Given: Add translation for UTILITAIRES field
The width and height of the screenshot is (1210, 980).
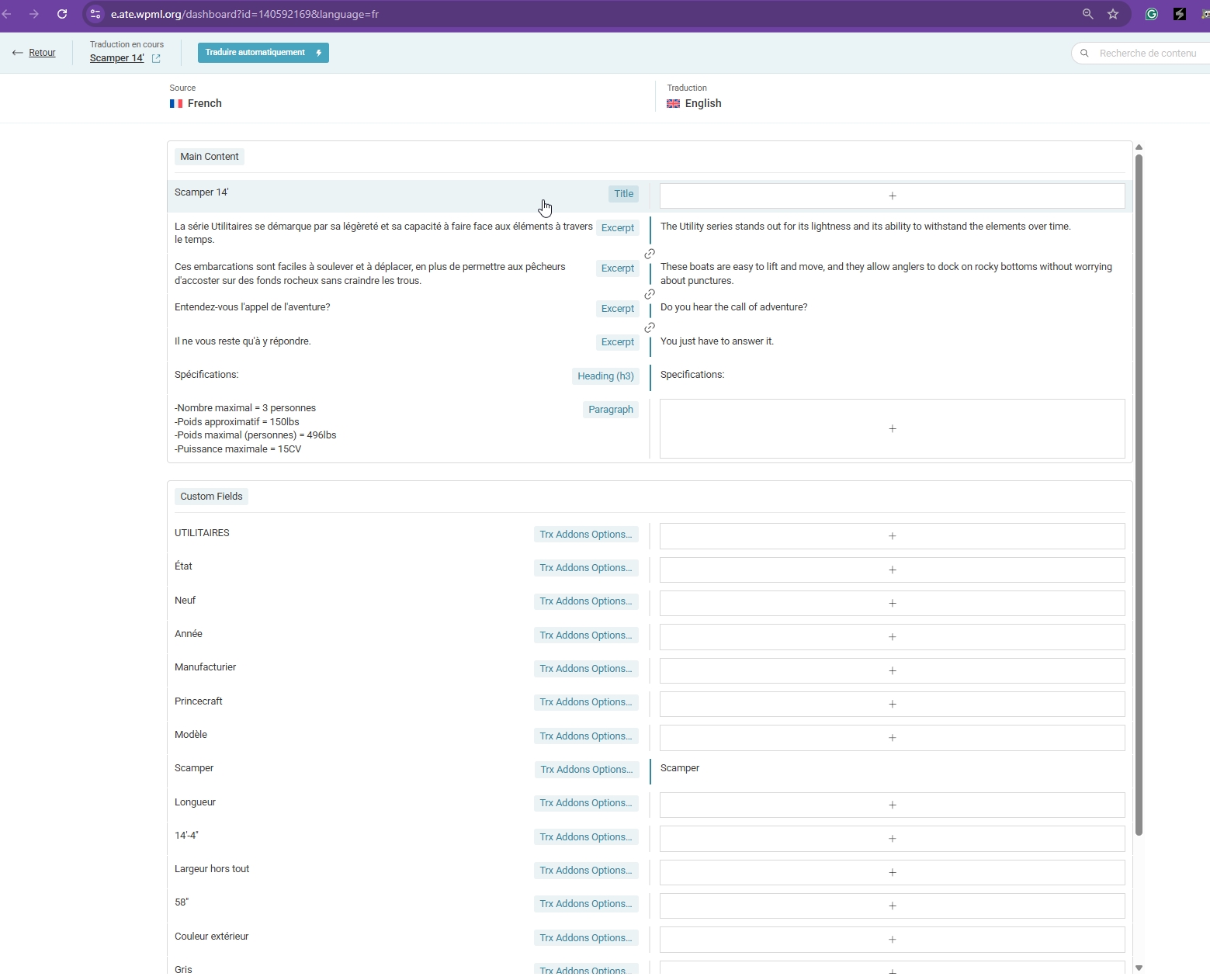Looking at the screenshot, I should (x=892, y=536).
